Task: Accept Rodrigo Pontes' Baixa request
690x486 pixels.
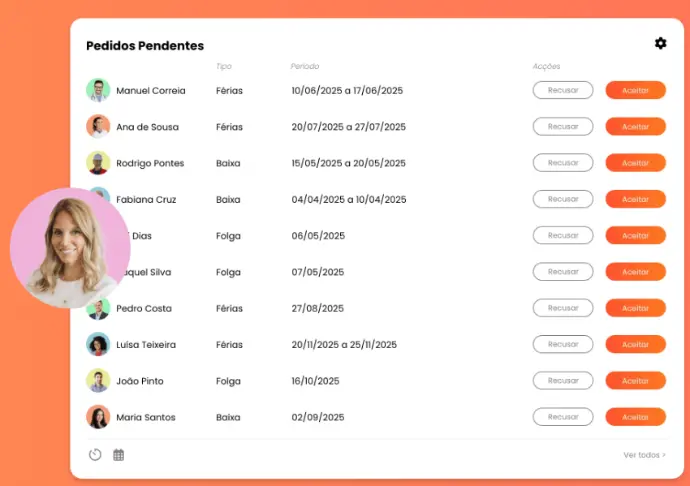Action: (x=635, y=163)
